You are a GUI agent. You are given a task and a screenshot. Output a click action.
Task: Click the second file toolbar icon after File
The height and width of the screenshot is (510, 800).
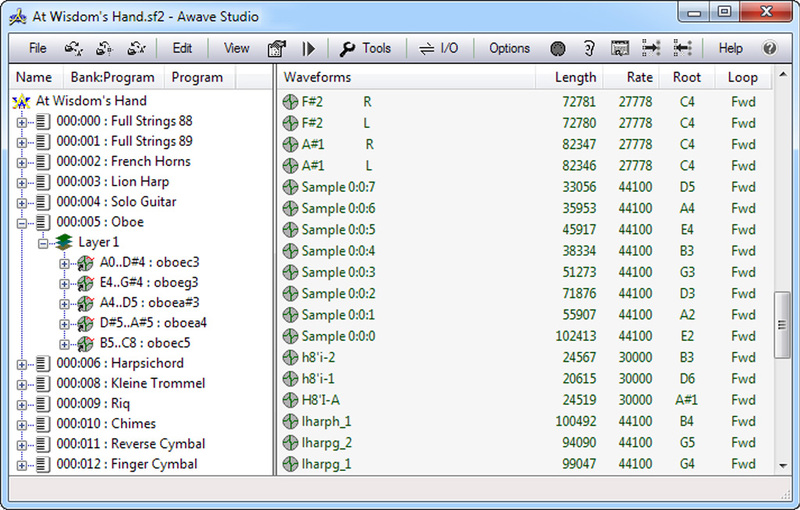[105, 48]
